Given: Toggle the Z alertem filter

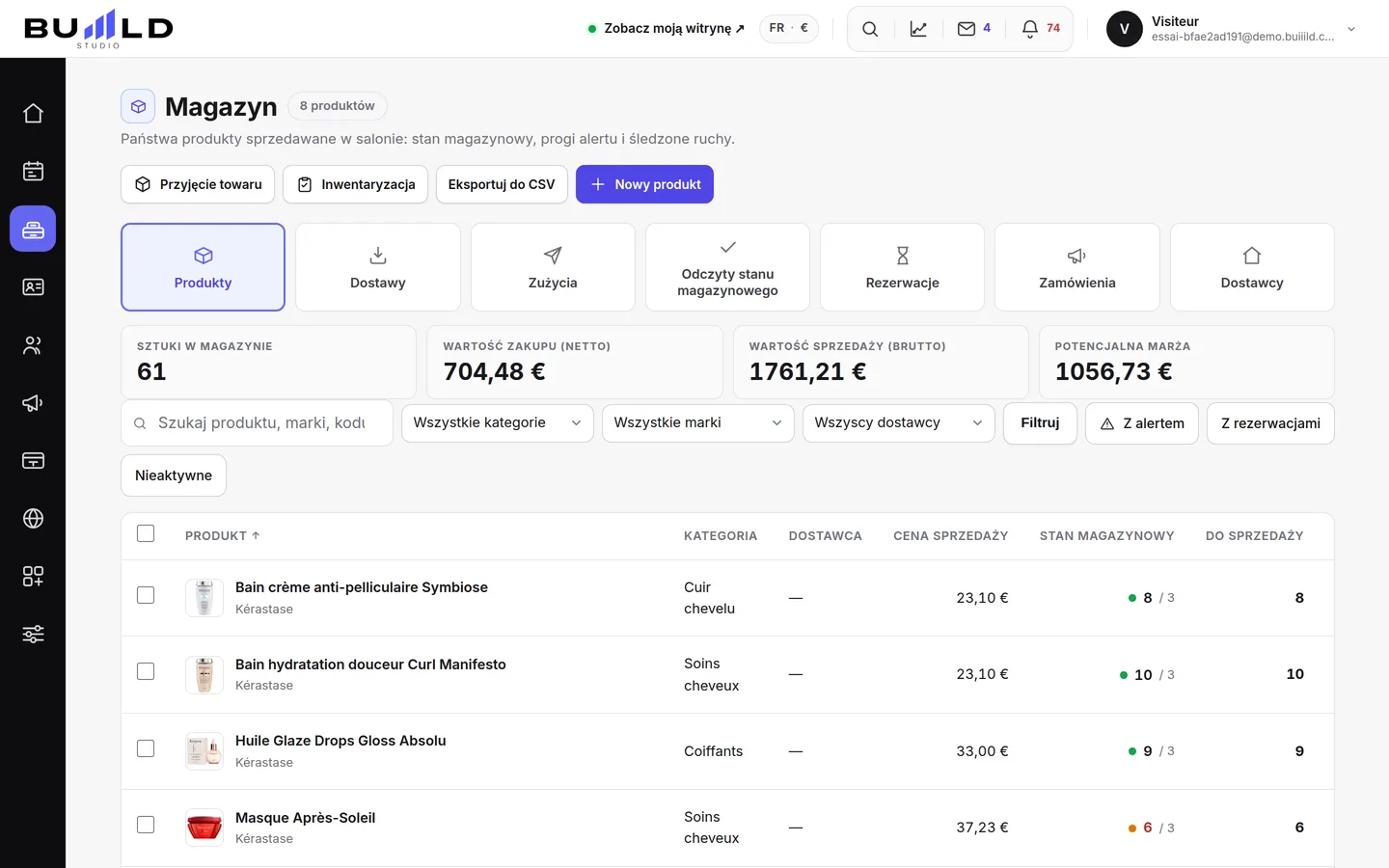Looking at the screenshot, I should pos(1142,423).
